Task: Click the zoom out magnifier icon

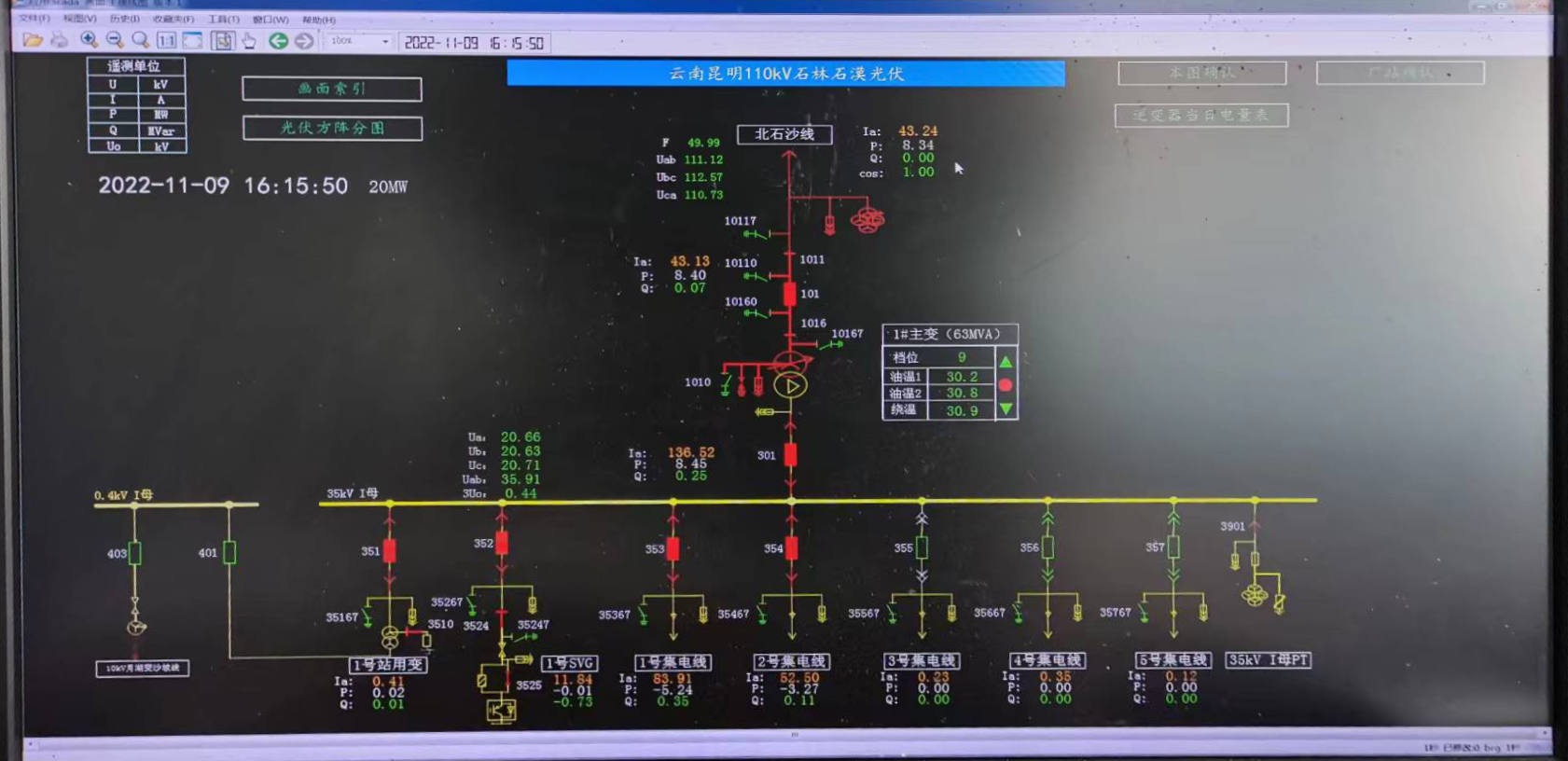Action: coord(115,40)
